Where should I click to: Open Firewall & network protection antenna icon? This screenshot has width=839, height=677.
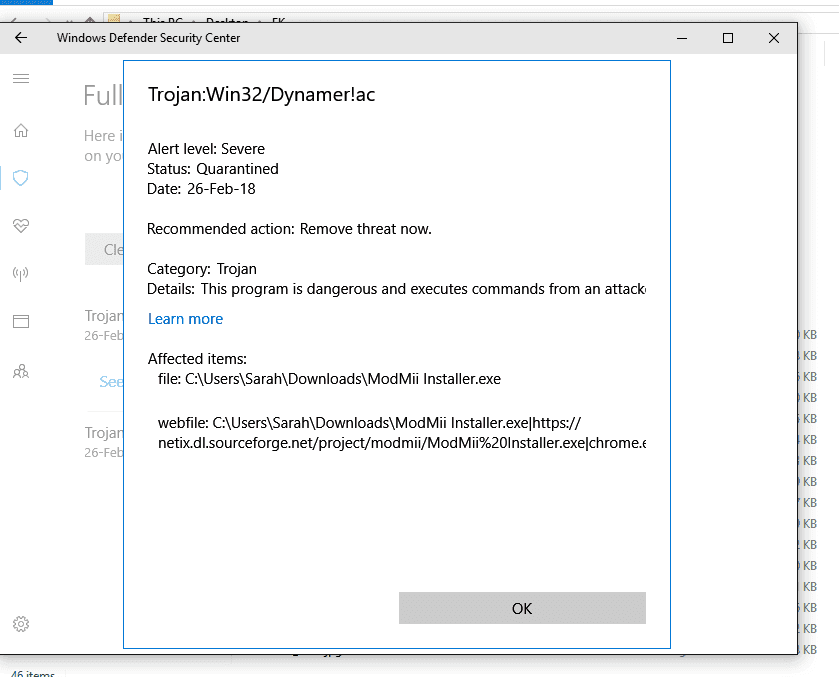(x=21, y=273)
